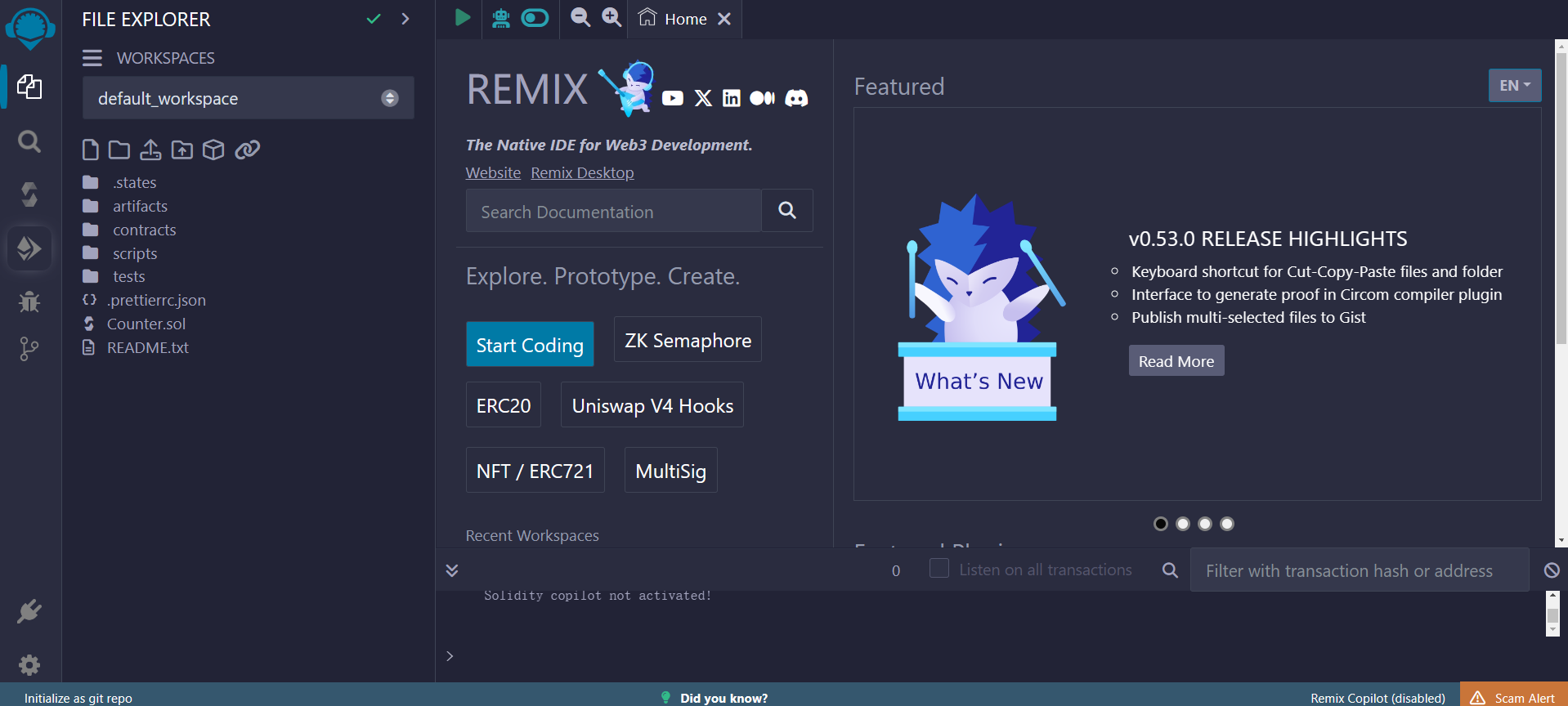Click the Start Coding button
The image size is (1568, 706).
coord(530,345)
